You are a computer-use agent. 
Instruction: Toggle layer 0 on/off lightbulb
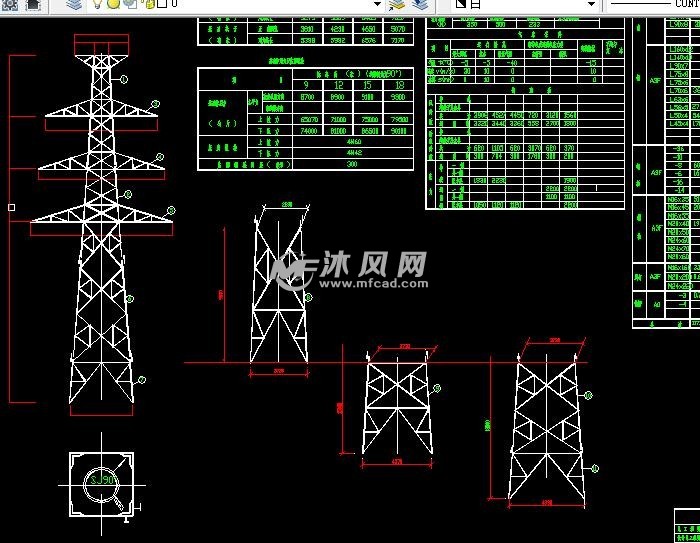tap(98, 4)
